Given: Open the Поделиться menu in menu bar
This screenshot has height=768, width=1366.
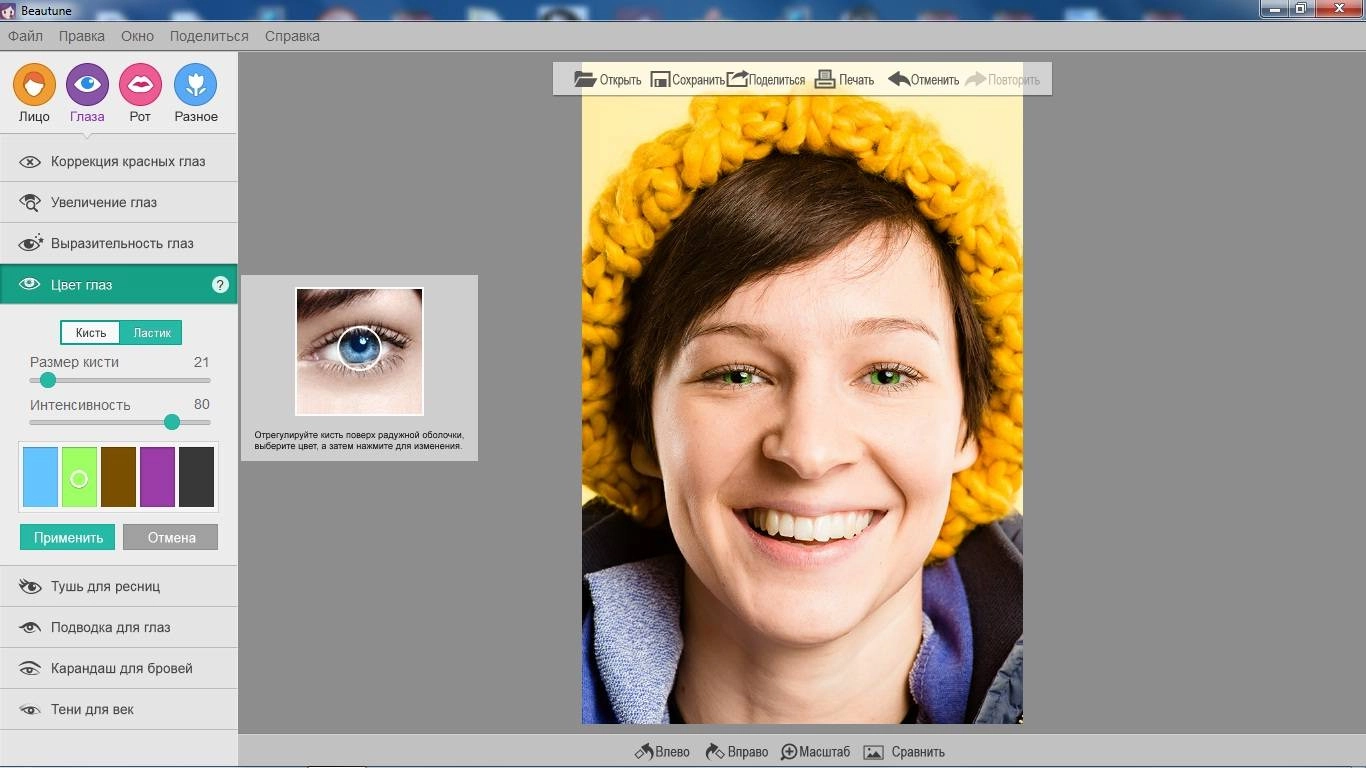Looking at the screenshot, I should tap(209, 36).
